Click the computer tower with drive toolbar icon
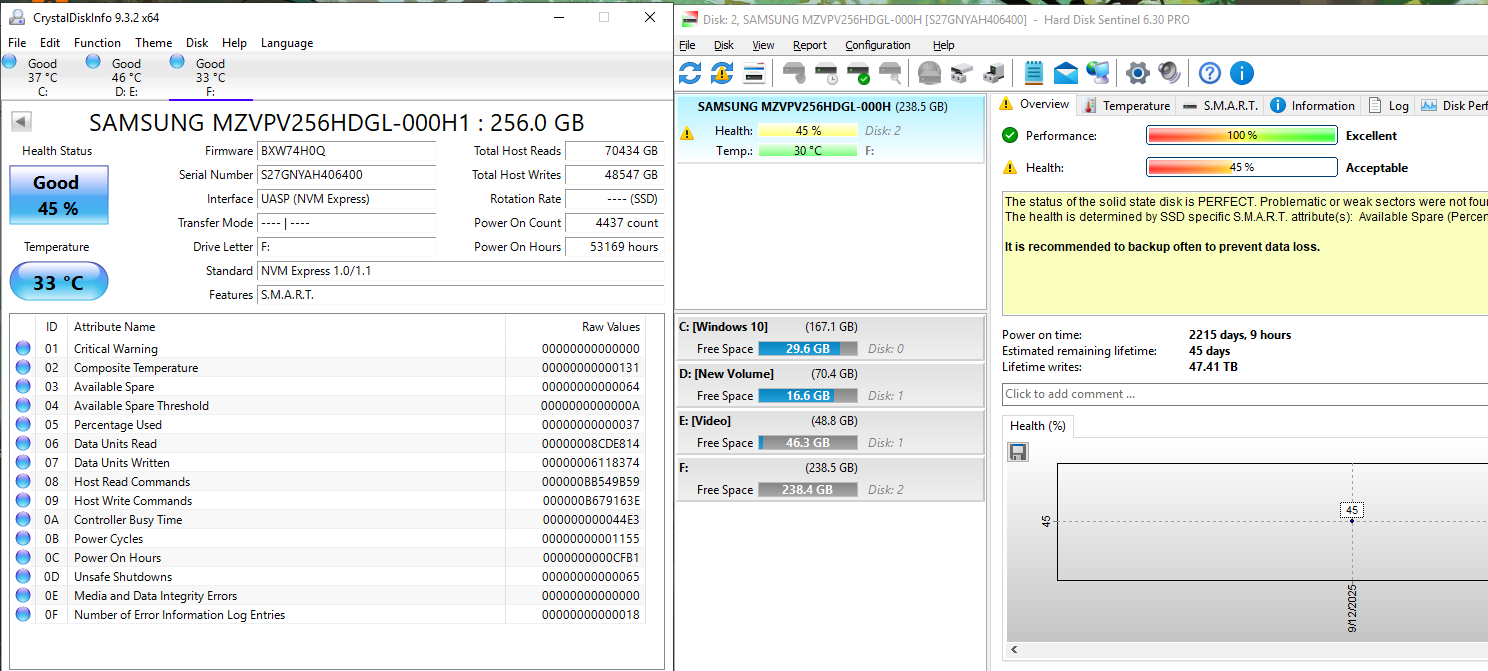Image resolution: width=1488 pixels, height=671 pixels. point(994,73)
